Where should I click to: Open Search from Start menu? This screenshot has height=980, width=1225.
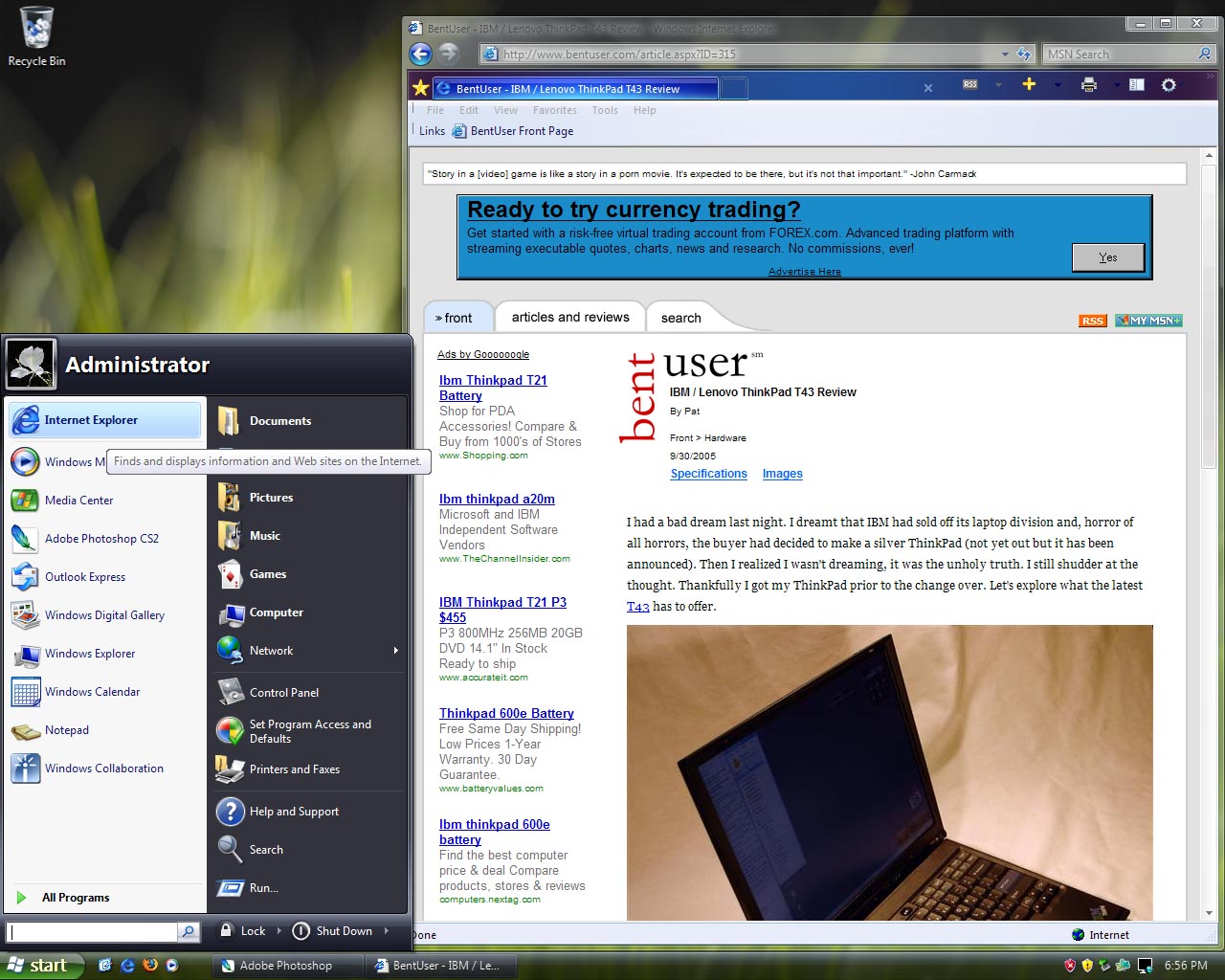click(308, 849)
